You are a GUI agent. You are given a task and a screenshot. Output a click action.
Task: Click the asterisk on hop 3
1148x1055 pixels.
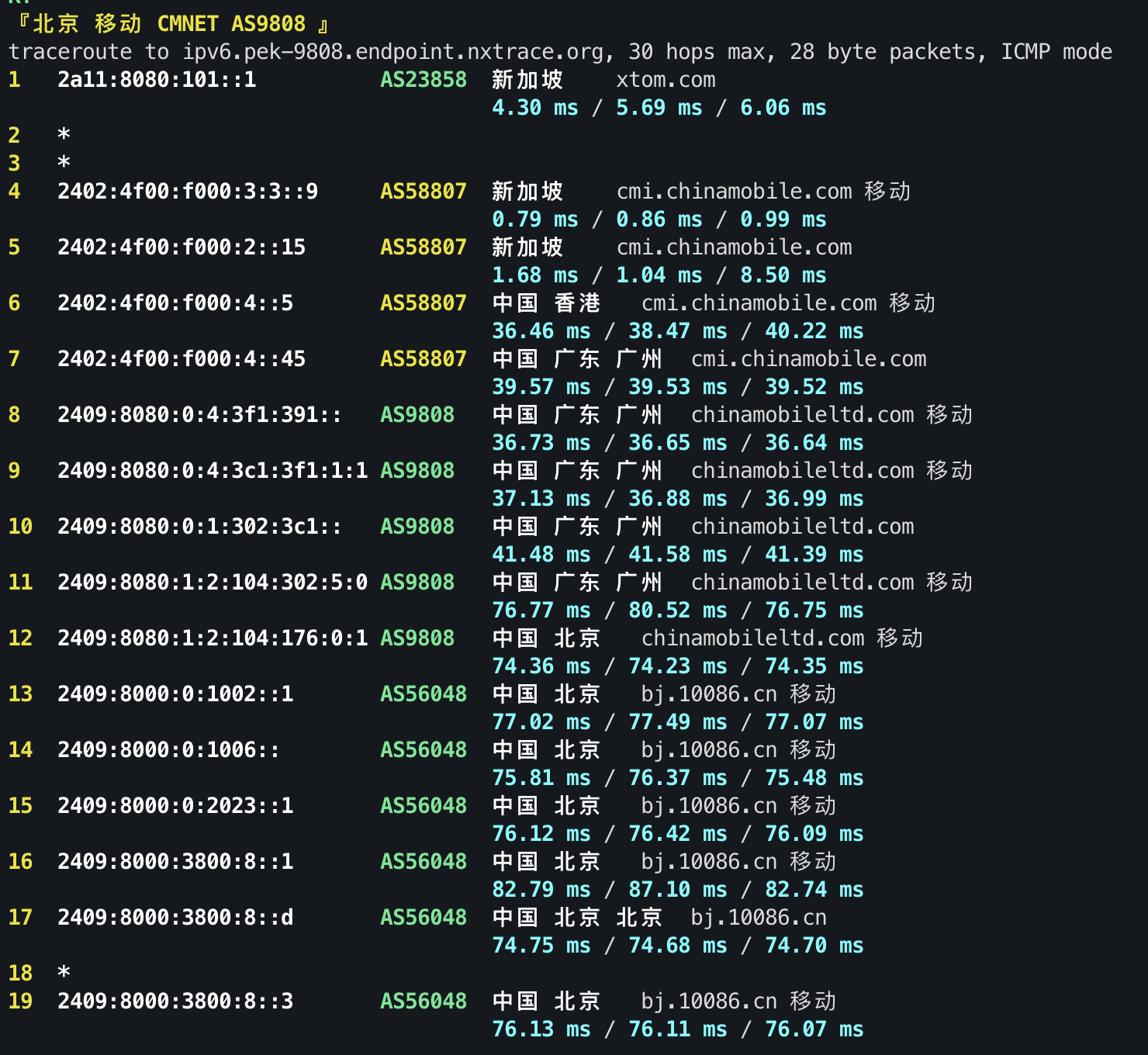click(x=64, y=163)
